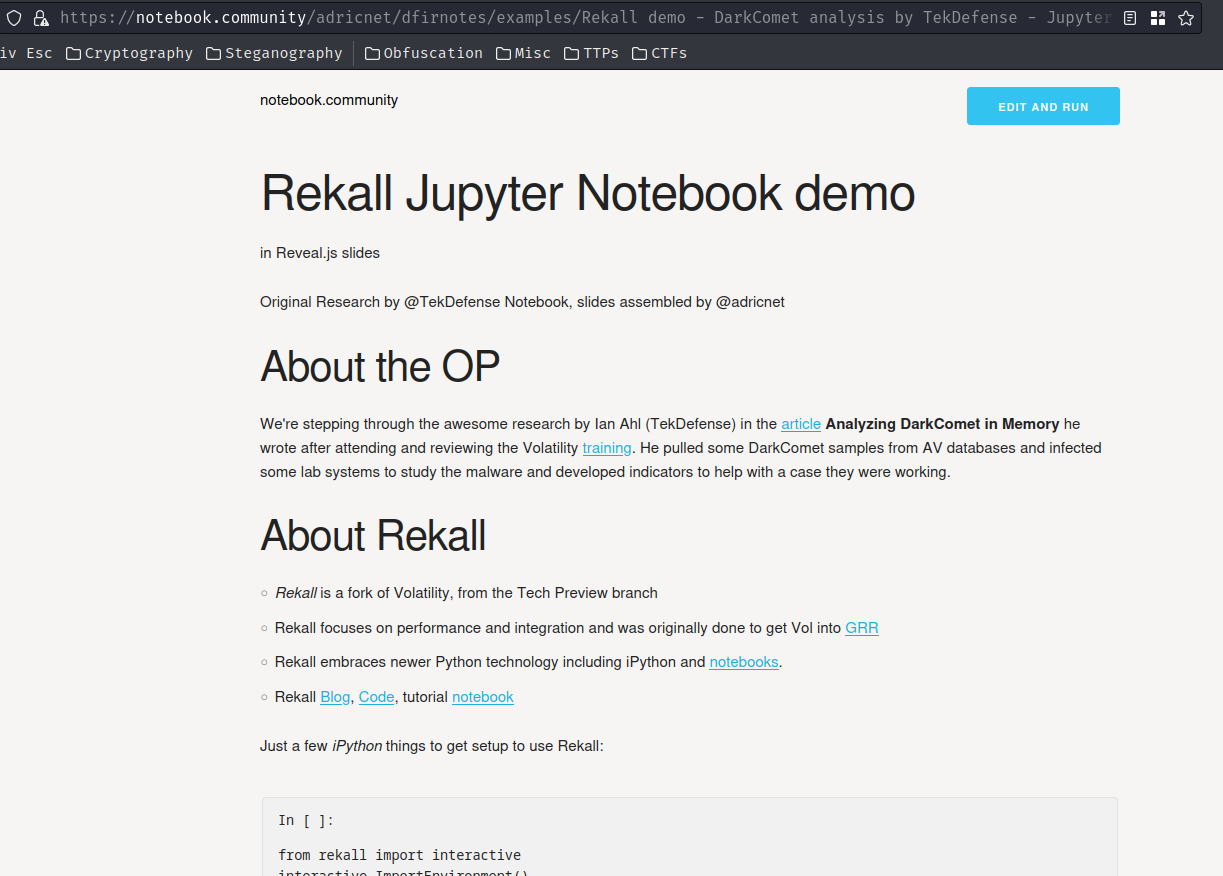This screenshot has height=876, width=1223.
Task: Open the Steganography bookmarks folder
Action: pos(274,53)
